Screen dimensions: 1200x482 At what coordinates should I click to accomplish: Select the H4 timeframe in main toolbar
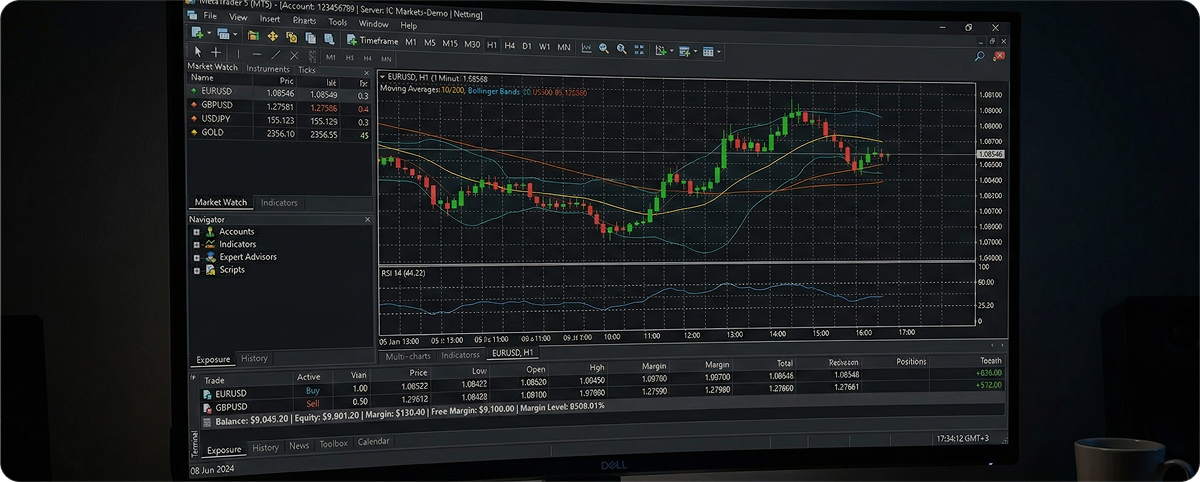(x=510, y=46)
